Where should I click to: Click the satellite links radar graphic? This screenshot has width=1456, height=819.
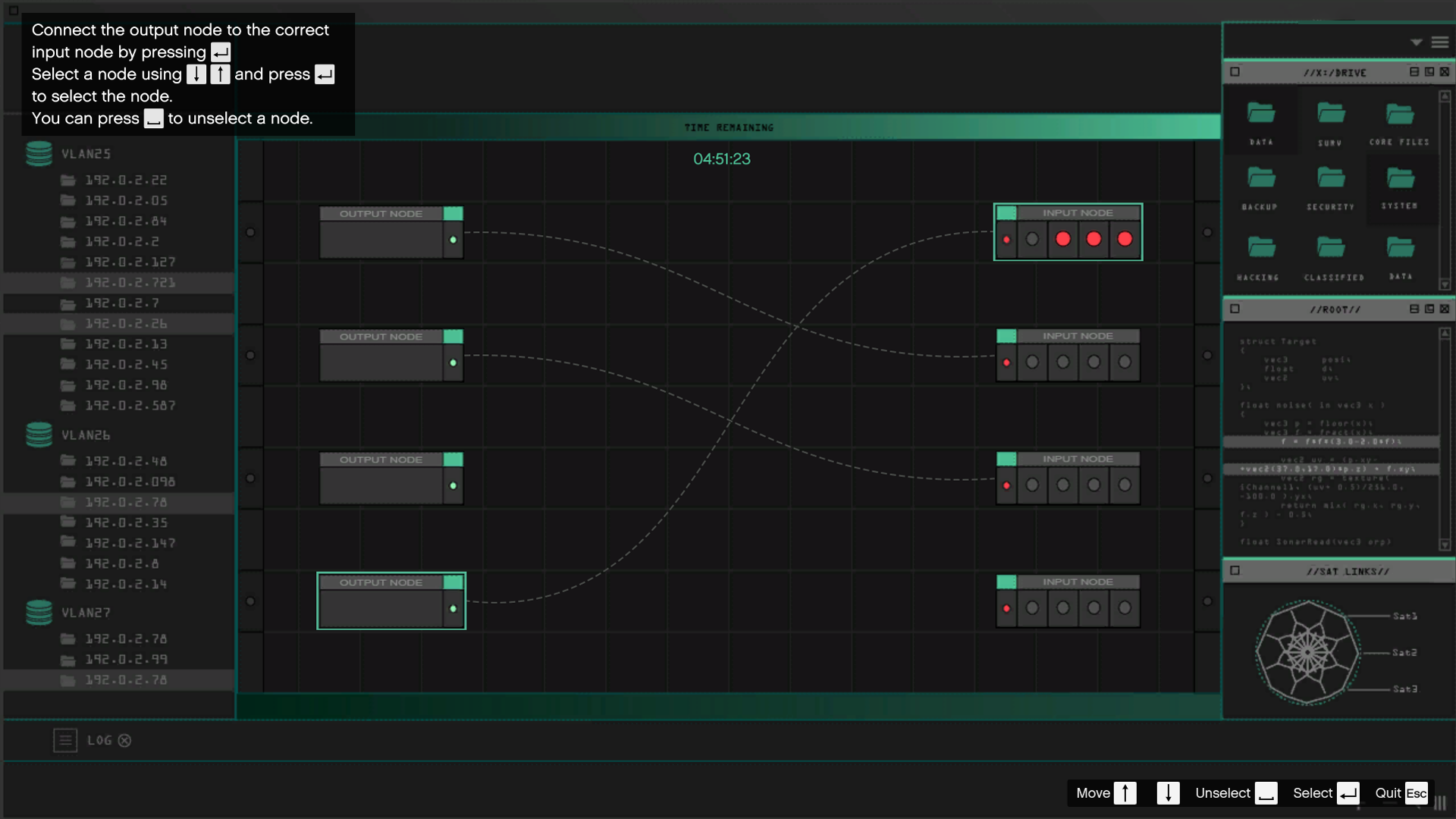click(1307, 652)
